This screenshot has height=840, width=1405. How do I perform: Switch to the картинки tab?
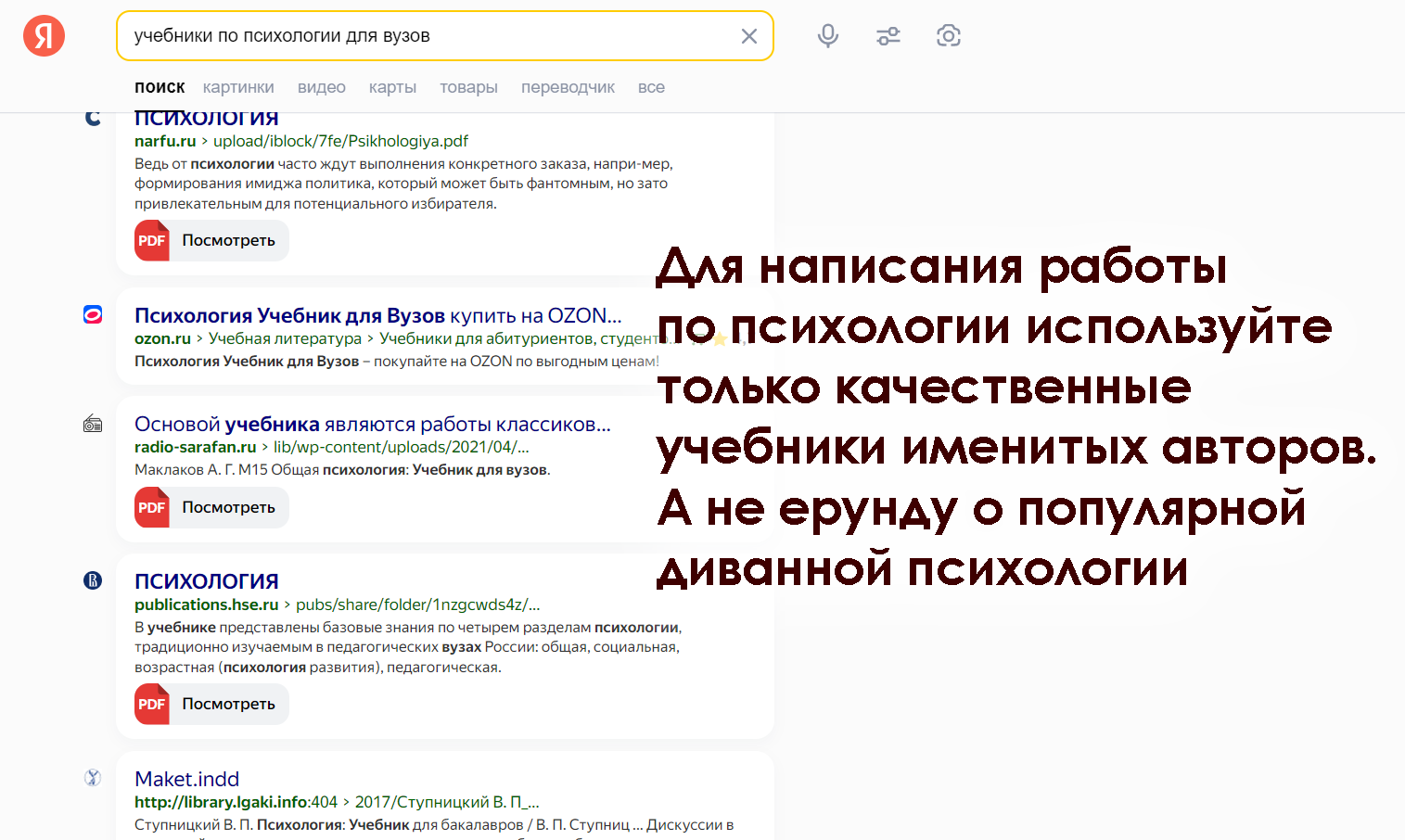coord(238,87)
